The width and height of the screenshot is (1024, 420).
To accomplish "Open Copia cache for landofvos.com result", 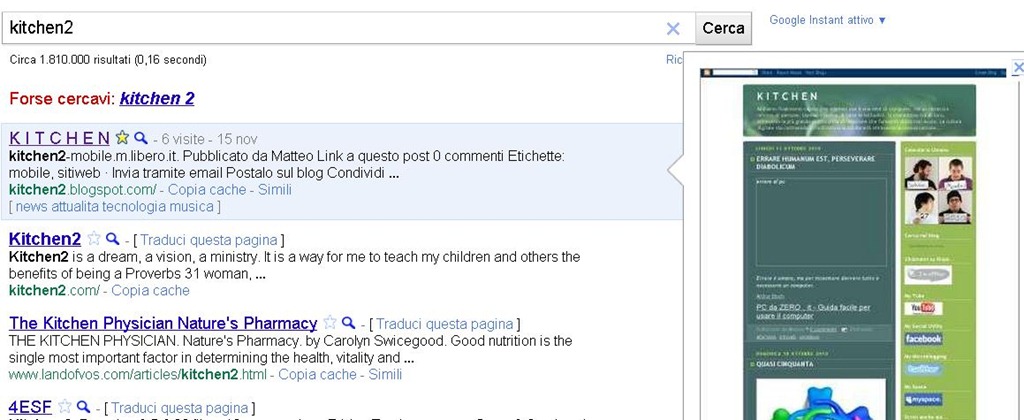I will click(x=317, y=374).
